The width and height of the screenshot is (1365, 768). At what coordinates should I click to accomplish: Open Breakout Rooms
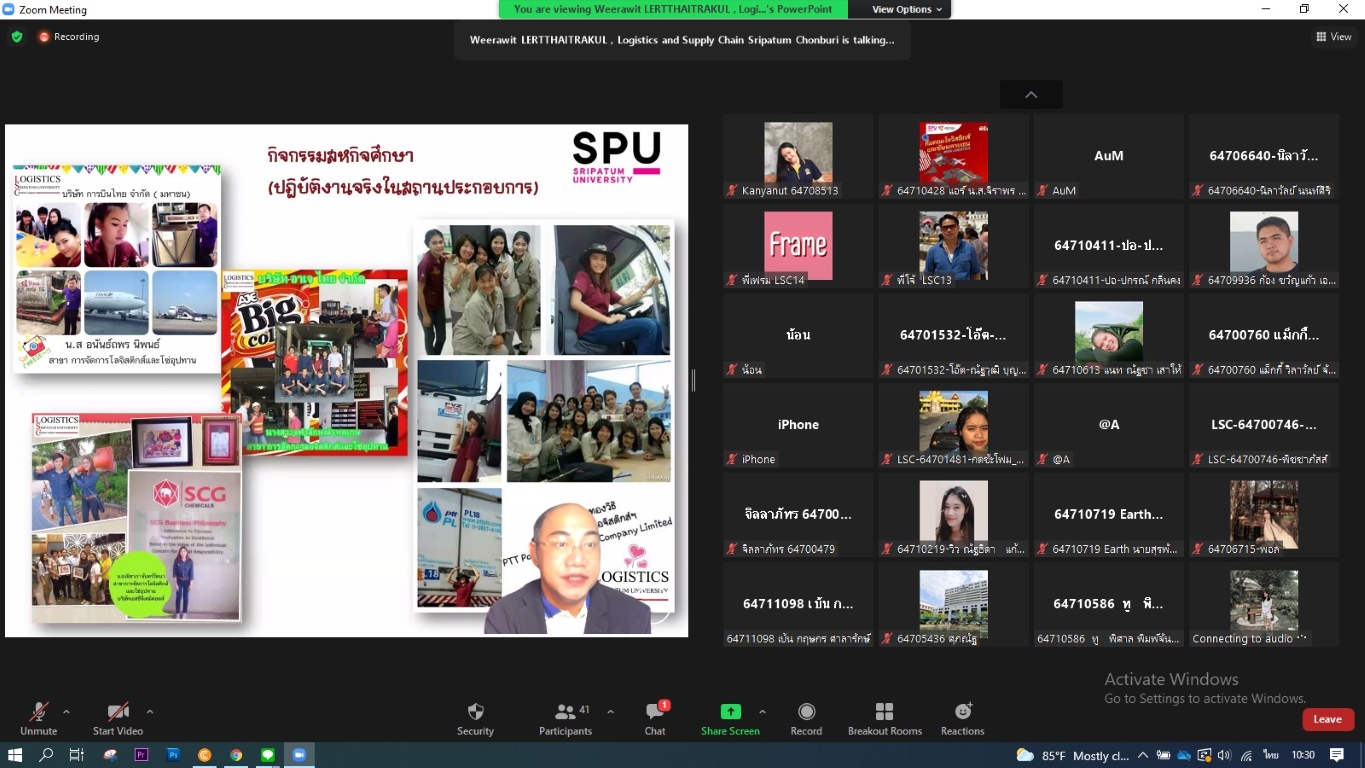(x=885, y=719)
